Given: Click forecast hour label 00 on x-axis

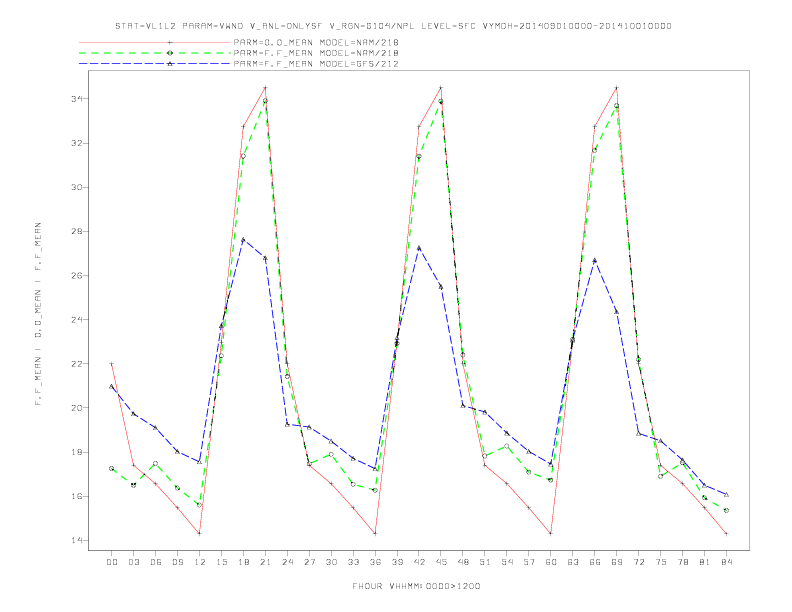Looking at the screenshot, I should pyautogui.click(x=112, y=562).
